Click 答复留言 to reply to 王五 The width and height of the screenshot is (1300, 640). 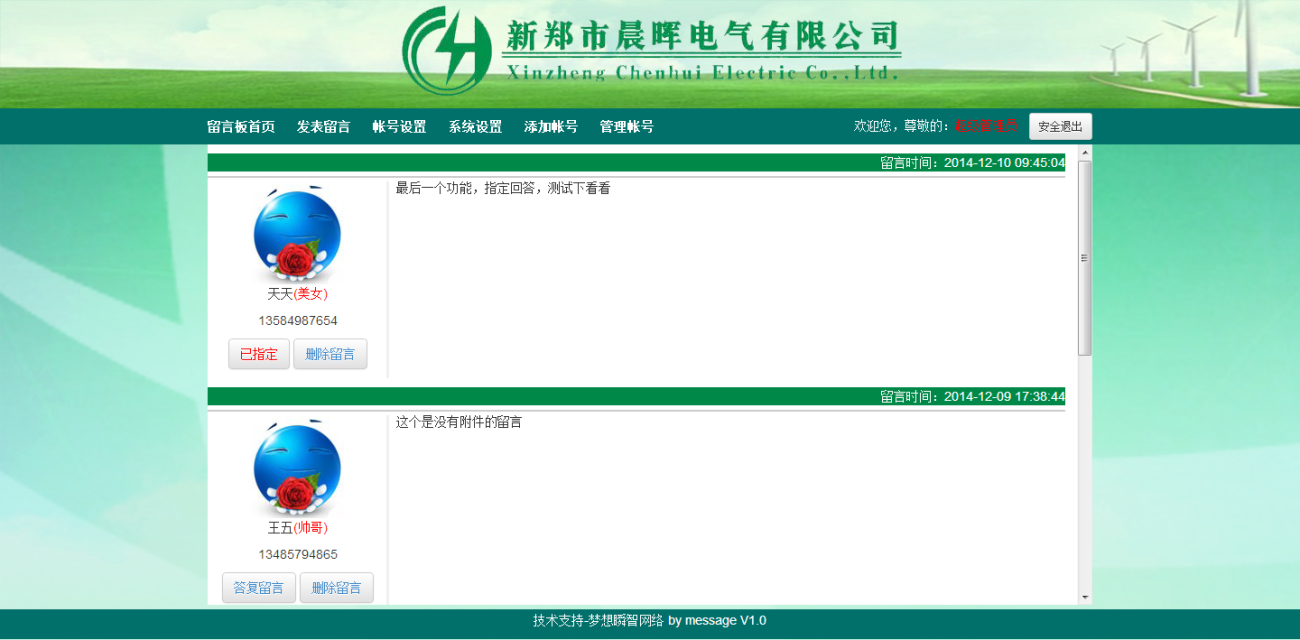click(258, 588)
